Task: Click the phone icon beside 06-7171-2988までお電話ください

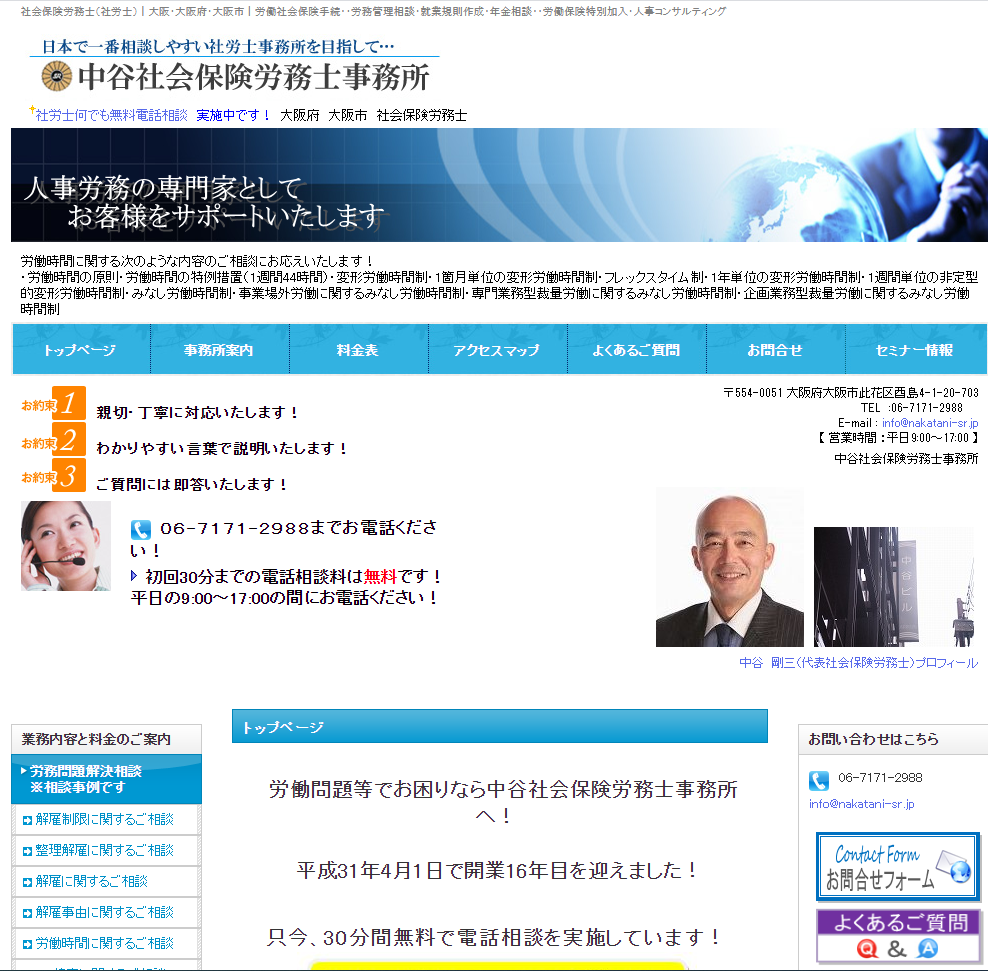Action: click(141, 530)
